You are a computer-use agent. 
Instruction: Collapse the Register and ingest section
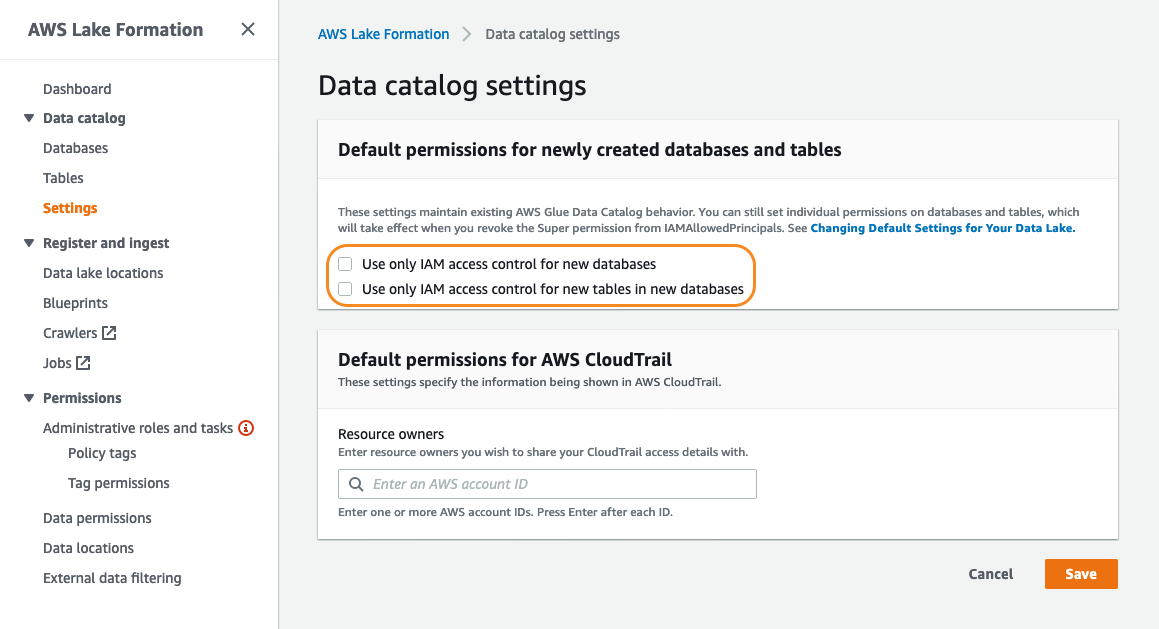pos(29,243)
